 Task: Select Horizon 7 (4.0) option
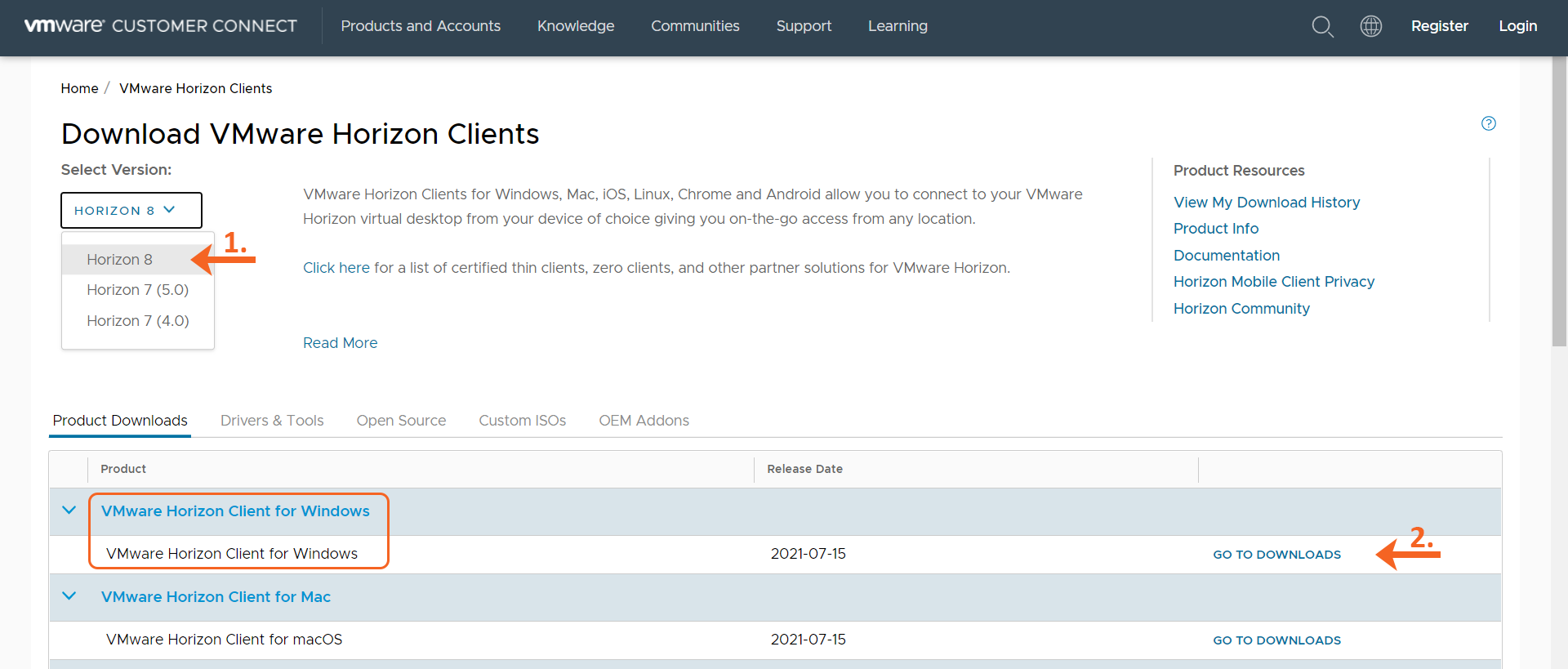pyautogui.click(x=137, y=321)
